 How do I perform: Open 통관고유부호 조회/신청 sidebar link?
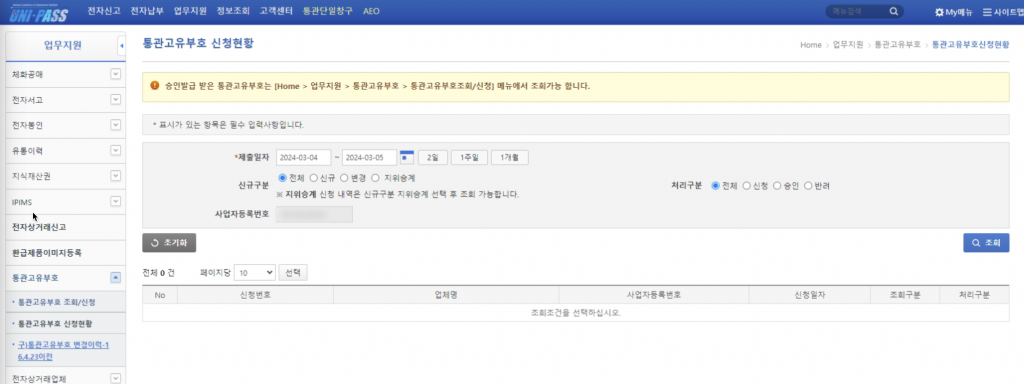pyautogui.click(x=57, y=302)
